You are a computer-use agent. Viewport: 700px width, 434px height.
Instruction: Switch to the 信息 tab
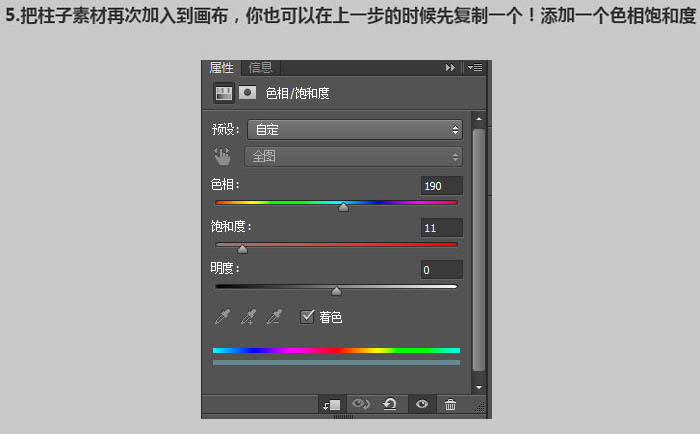click(x=260, y=67)
